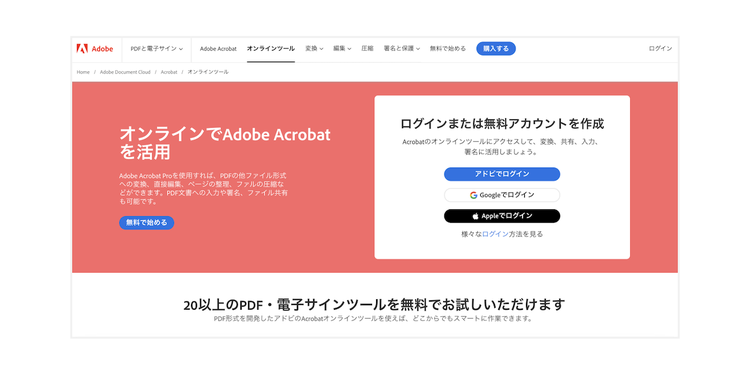The image size is (750, 375).
Task: Click the オンラインでAdobe Acrobatを活用 heading
Action: [225, 143]
